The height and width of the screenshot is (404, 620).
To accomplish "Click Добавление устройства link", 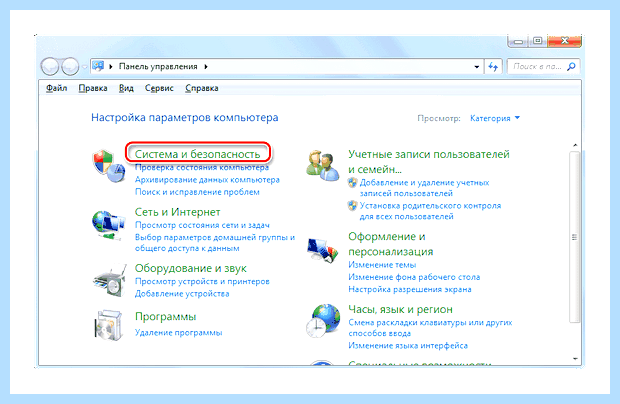I will pyautogui.click(x=182, y=294).
